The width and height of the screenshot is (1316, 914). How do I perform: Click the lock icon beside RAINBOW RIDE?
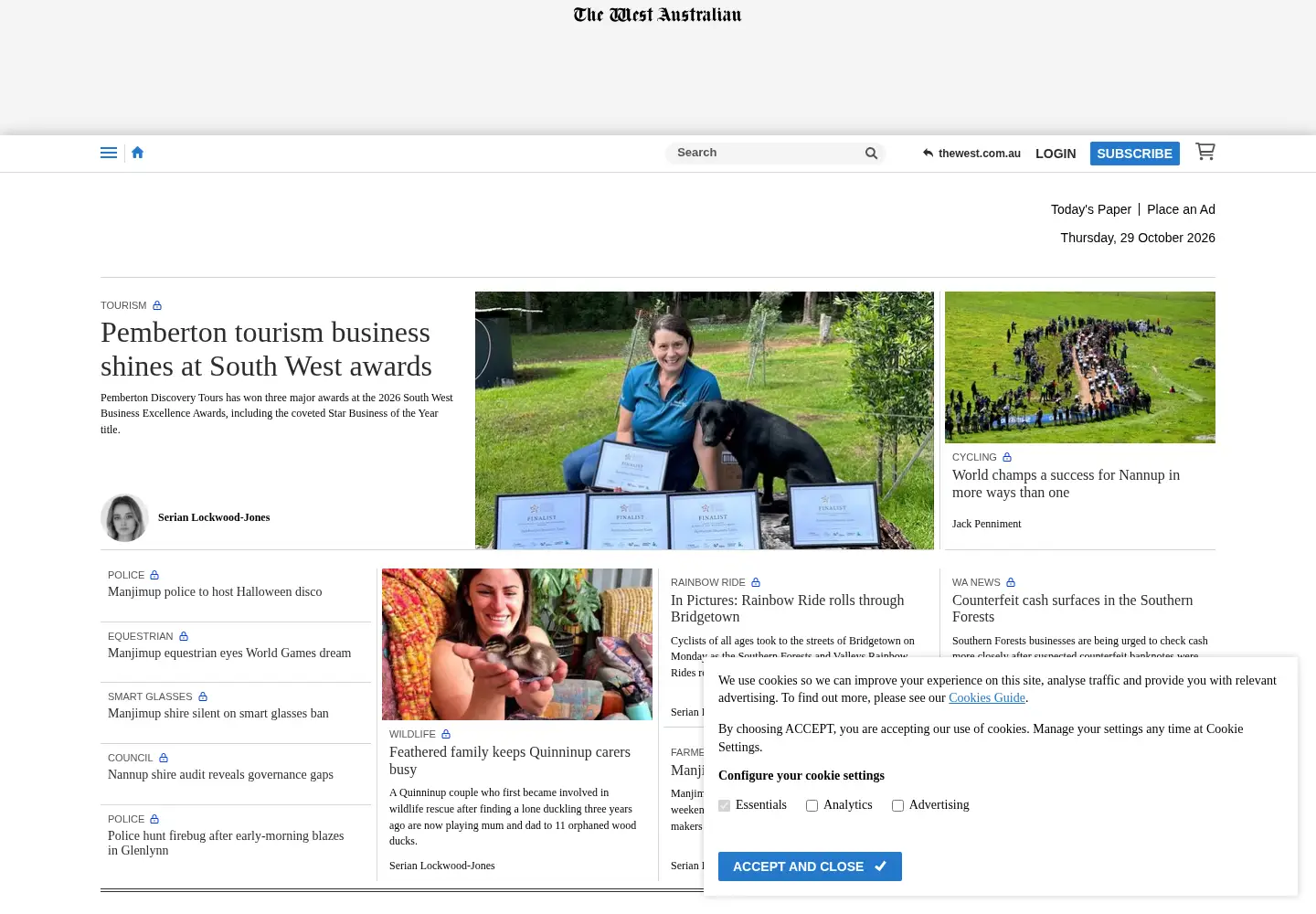click(x=756, y=582)
